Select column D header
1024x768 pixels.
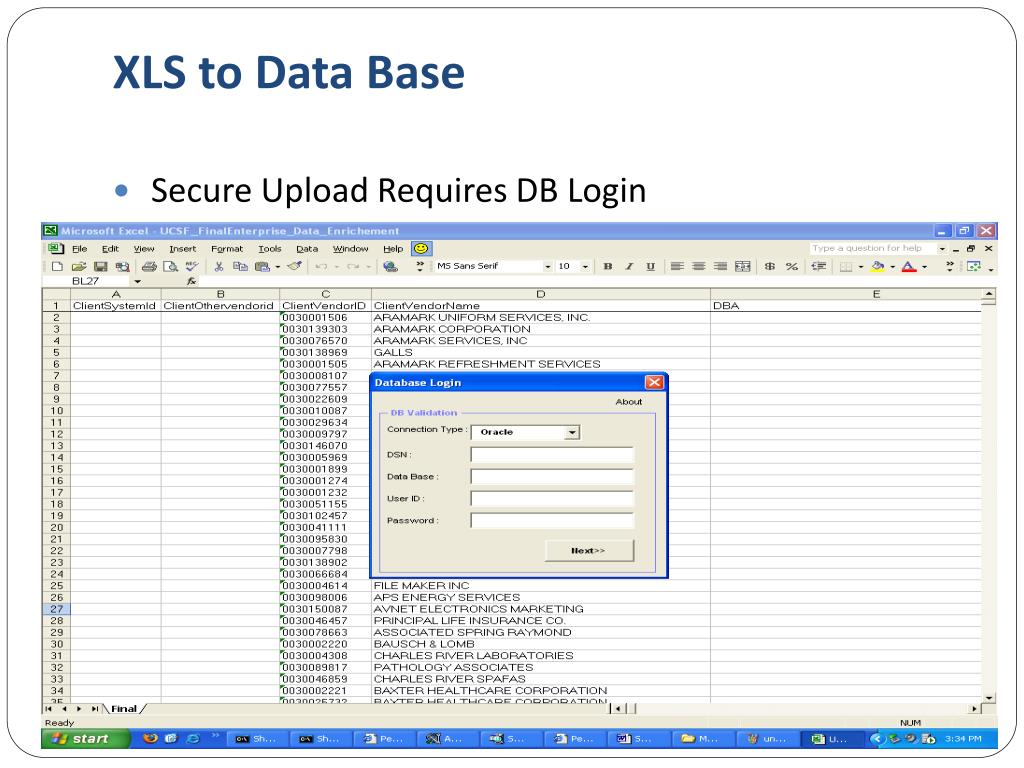(x=541, y=294)
